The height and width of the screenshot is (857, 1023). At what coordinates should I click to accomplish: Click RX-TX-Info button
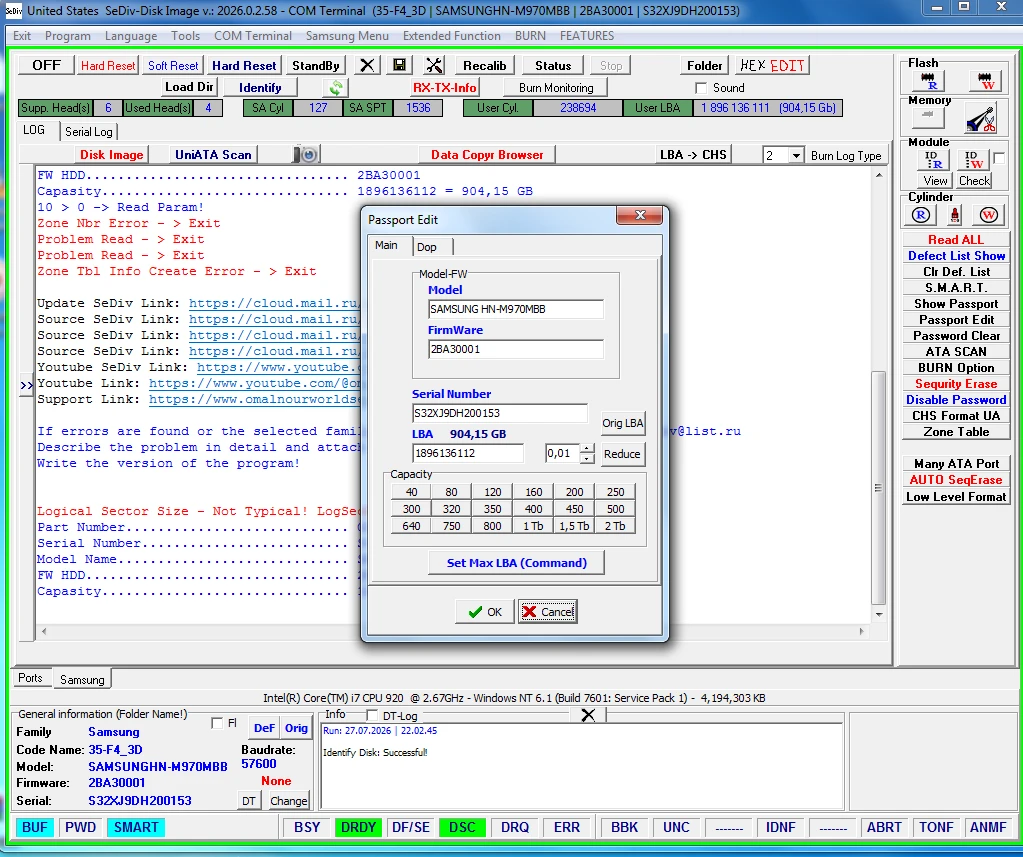444,87
